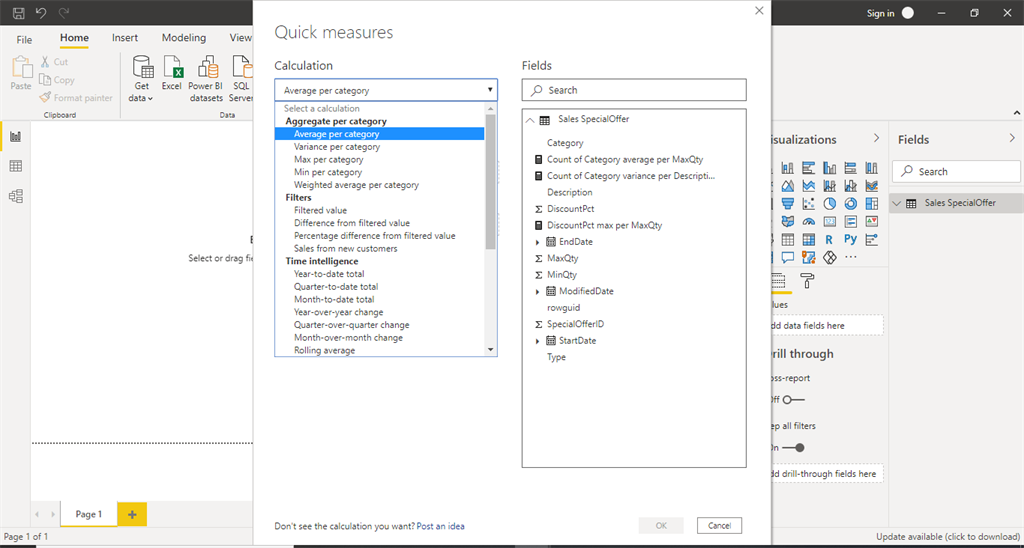Choose Variance per category calculation
Screen dimensions: 1024x548
coord(337,147)
